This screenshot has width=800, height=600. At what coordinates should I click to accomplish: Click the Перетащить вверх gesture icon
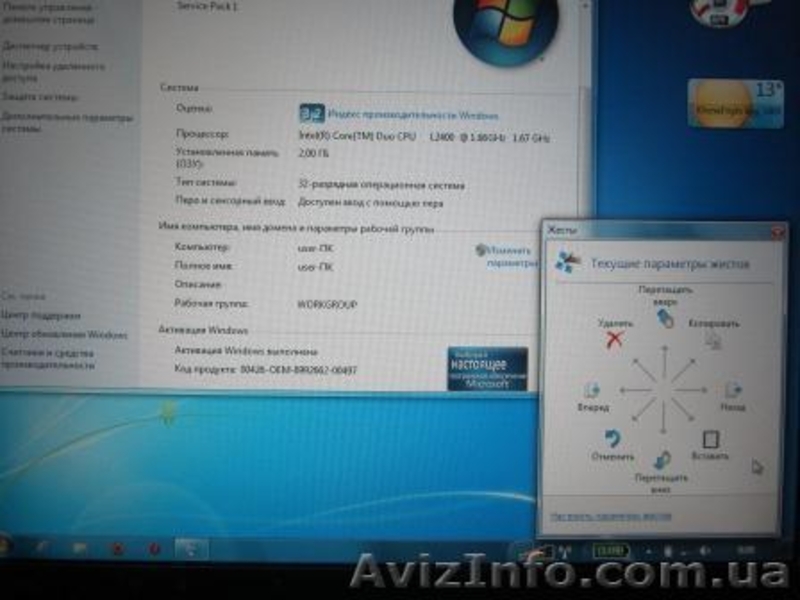(x=663, y=316)
